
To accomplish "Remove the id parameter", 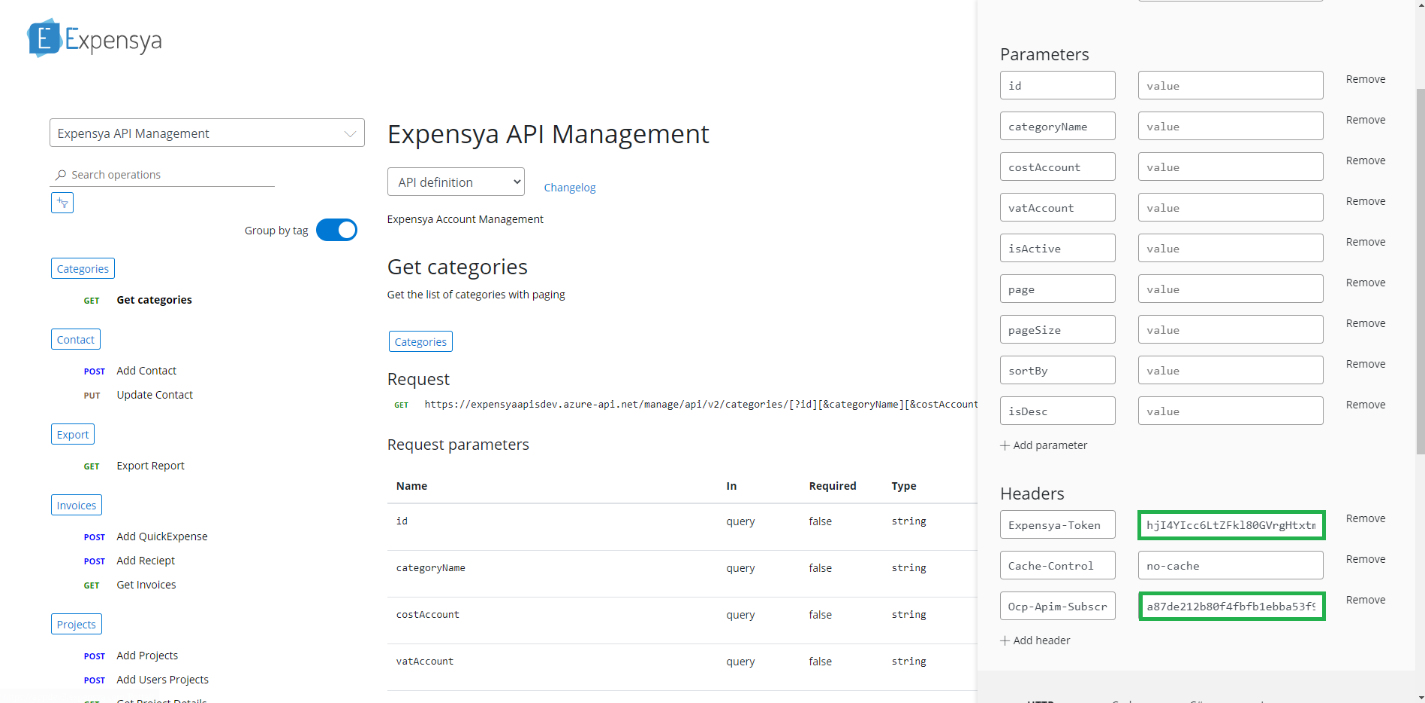I will click(1365, 80).
